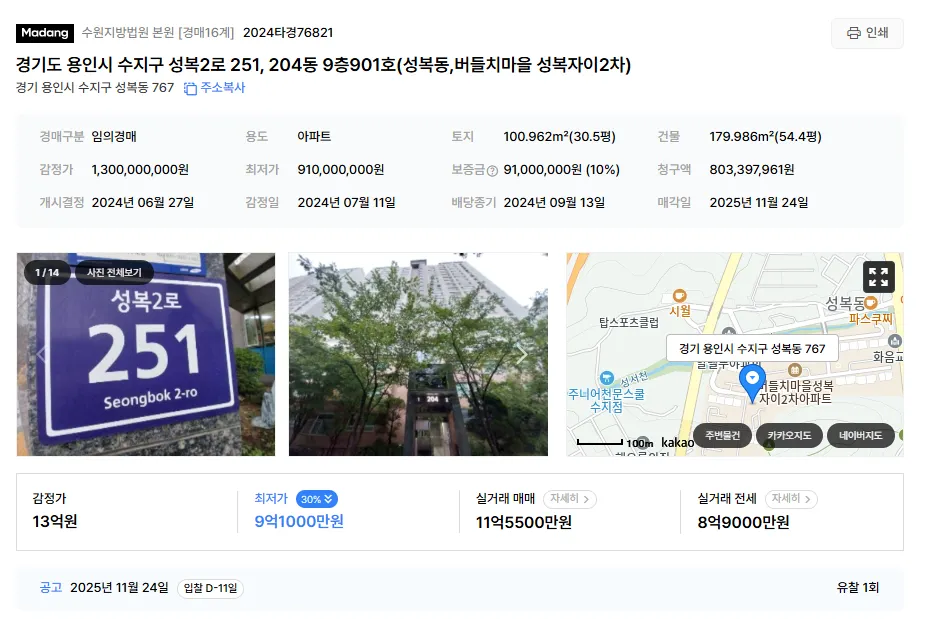Image resolution: width=928 pixels, height=619 pixels.
Task: Open 실거래 매매 자세히 details
Action: click(x=569, y=499)
